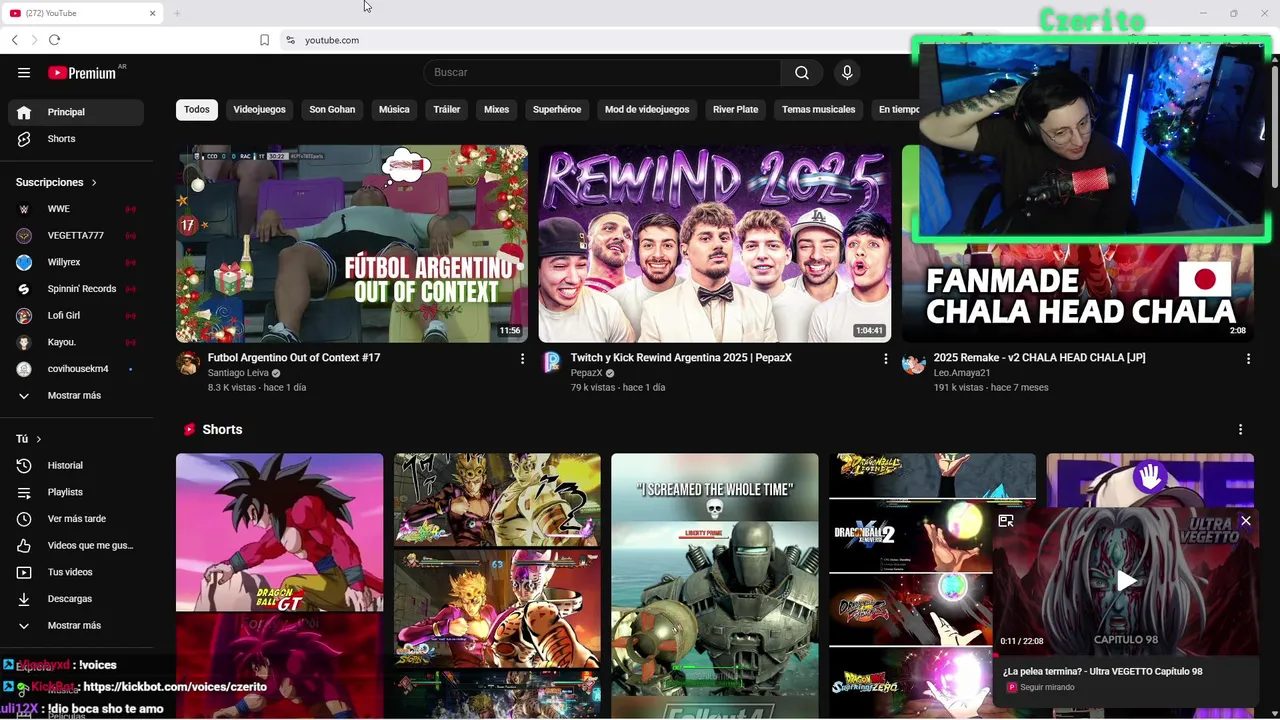Switch to the YouTube browser tab
The height and width of the screenshot is (720, 1280).
[x=82, y=13]
